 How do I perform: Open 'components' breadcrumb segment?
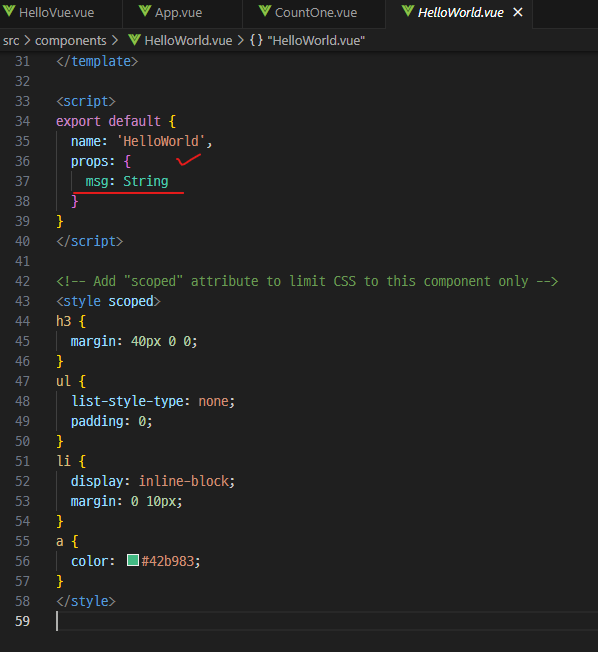tap(71, 41)
